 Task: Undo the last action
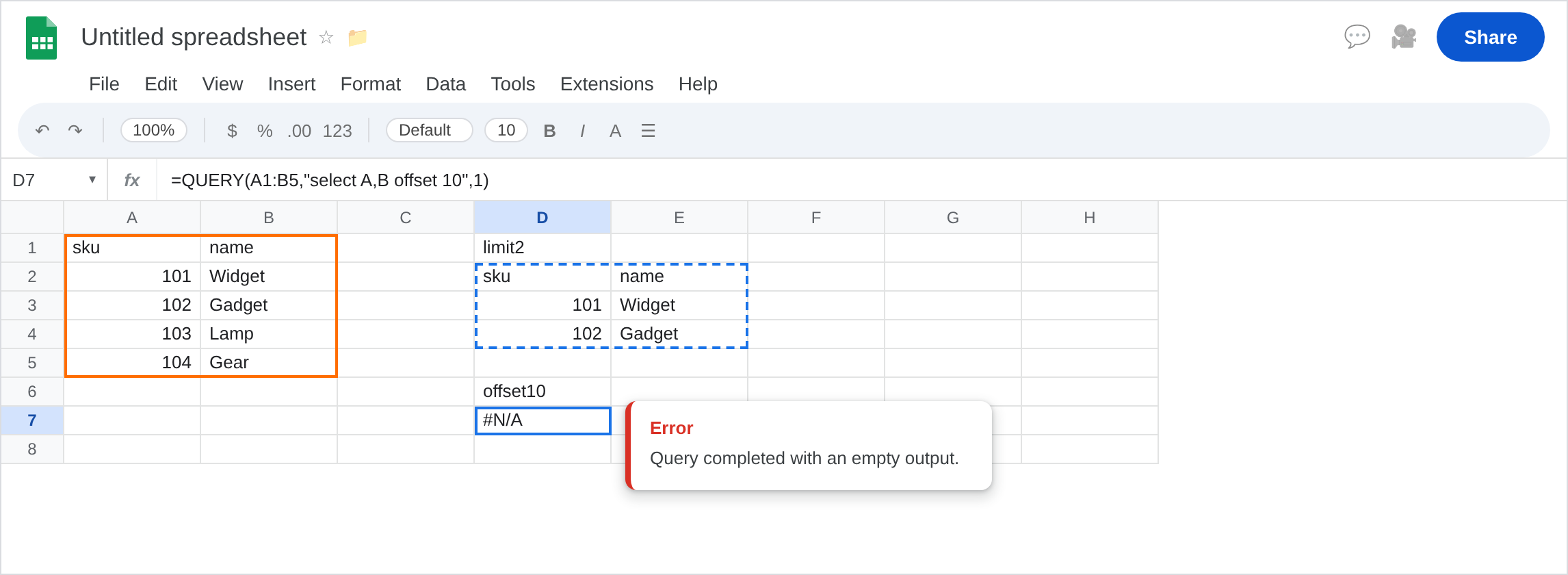coord(42,130)
